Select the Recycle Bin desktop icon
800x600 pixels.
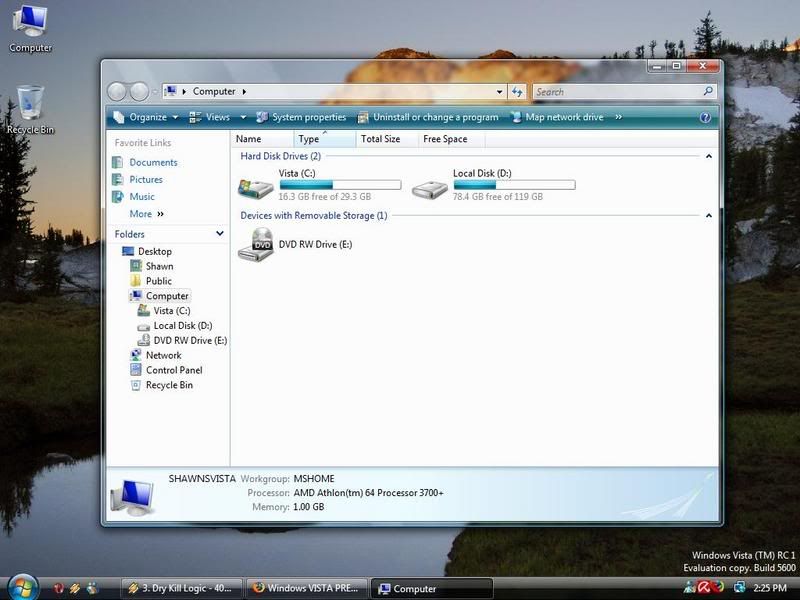click(x=30, y=110)
